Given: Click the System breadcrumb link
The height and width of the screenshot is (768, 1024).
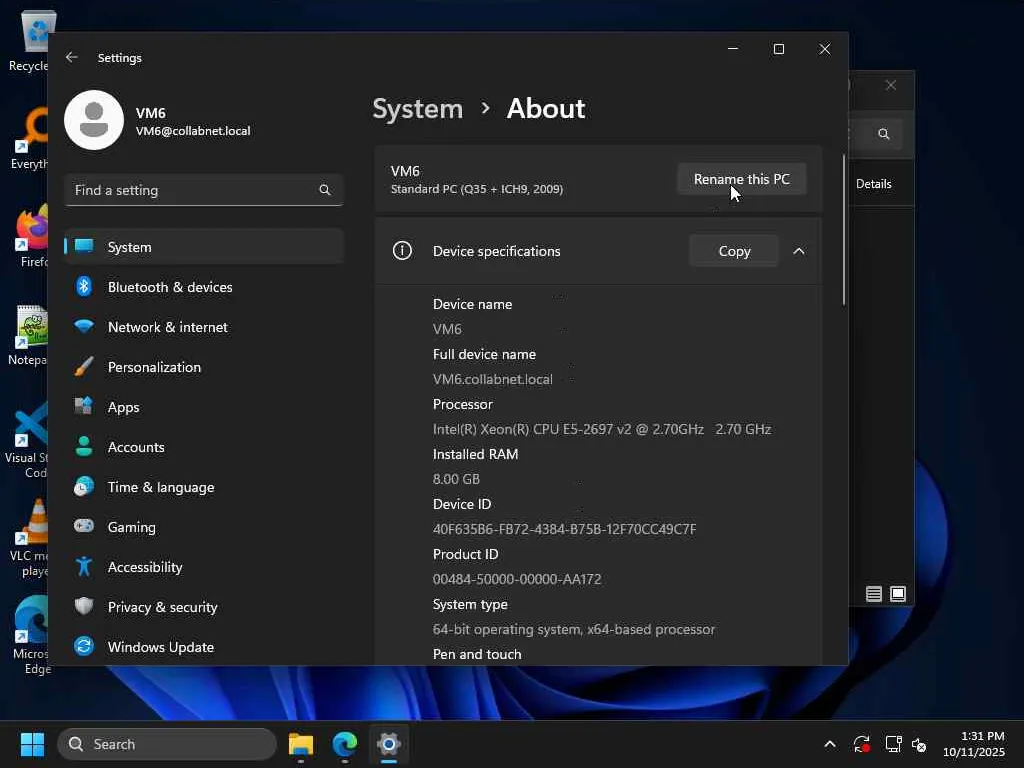Looking at the screenshot, I should (417, 108).
